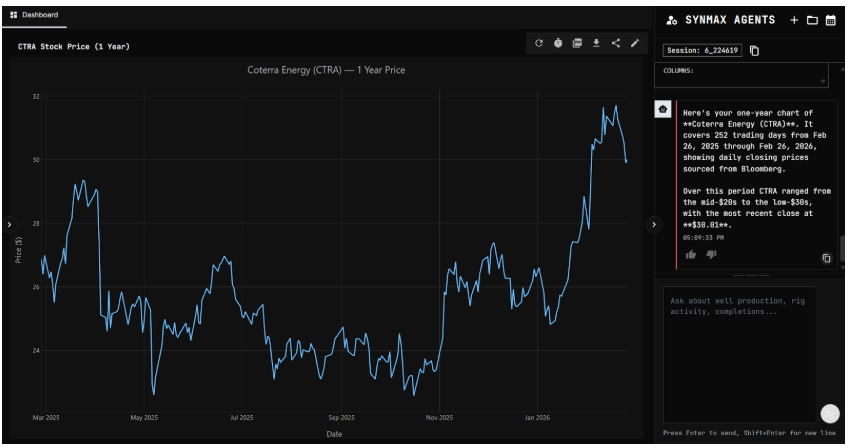Click the image export icon in chart toolbar
This screenshot has width=849, height=448.
pyautogui.click(x=577, y=43)
